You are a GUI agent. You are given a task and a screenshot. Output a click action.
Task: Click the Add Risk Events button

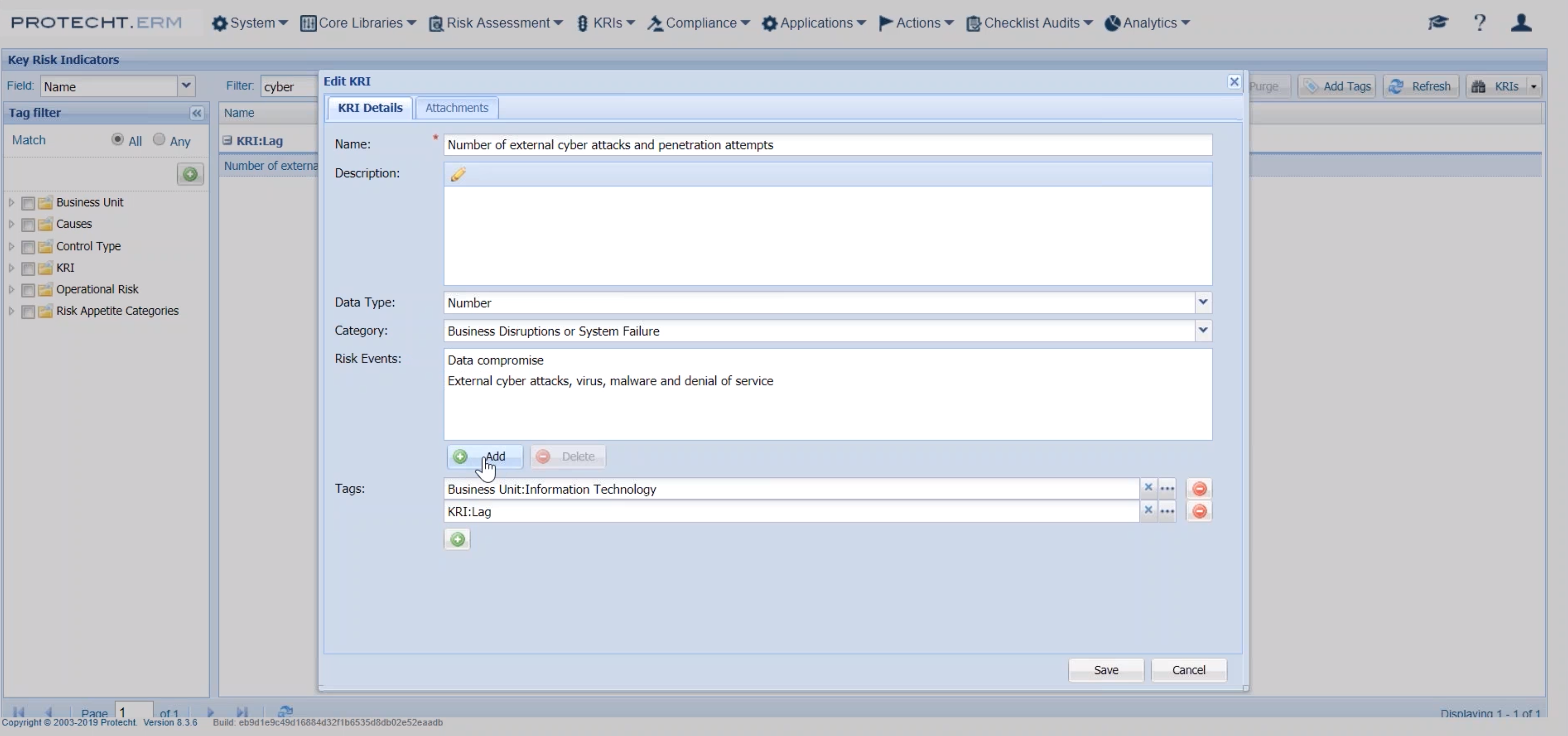click(x=484, y=456)
